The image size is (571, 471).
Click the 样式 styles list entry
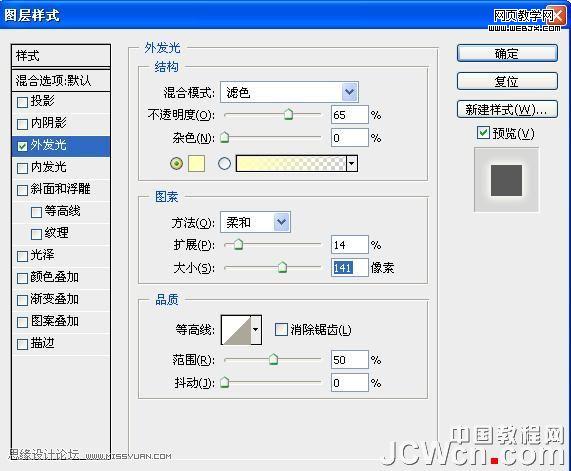61,56
